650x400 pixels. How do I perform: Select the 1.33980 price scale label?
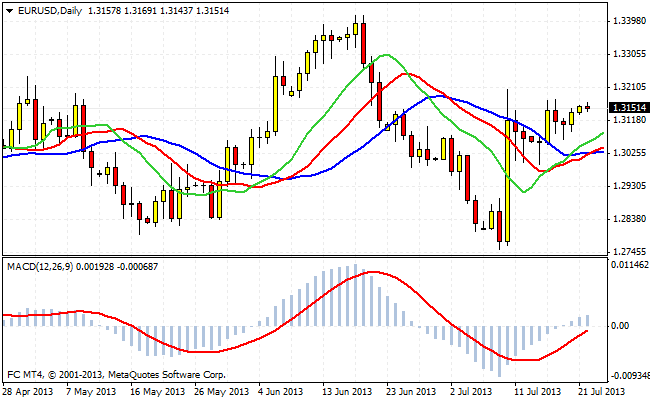point(629,21)
